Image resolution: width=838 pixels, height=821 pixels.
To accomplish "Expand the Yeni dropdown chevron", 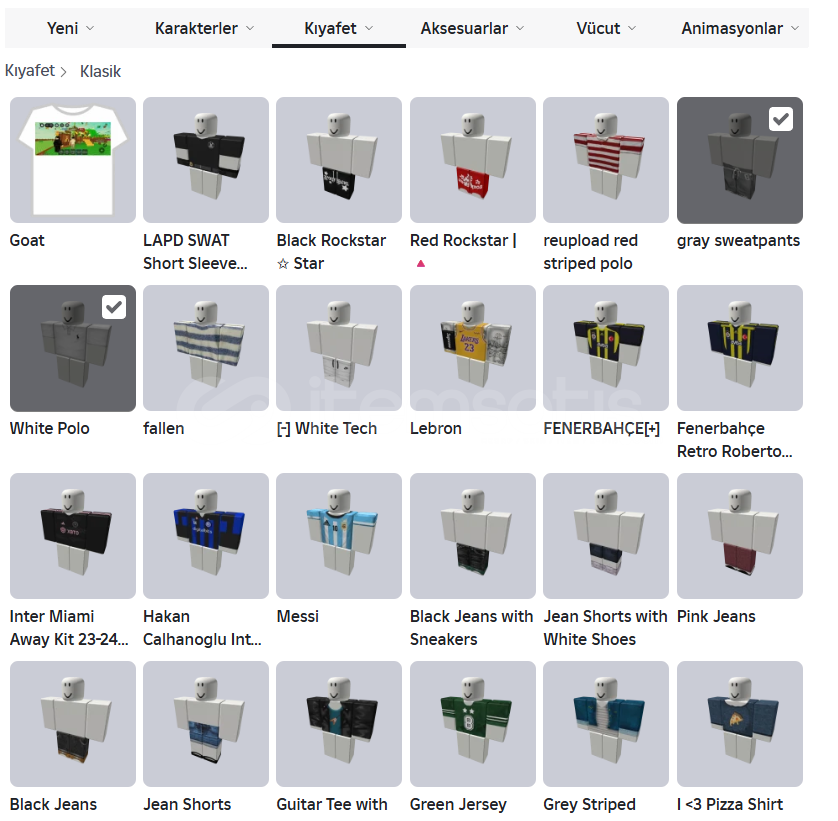I will point(90,28).
